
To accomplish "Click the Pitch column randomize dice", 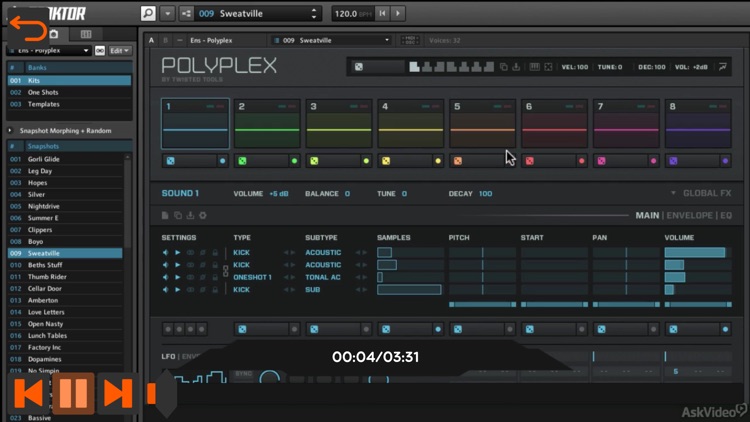I will (x=458, y=329).
